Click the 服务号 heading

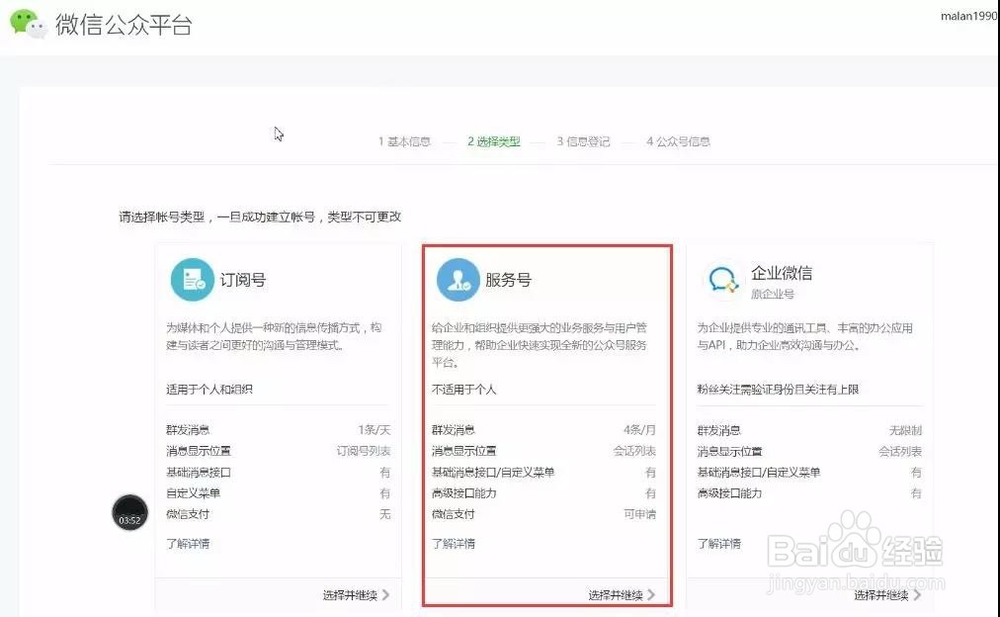pos(508,279)
